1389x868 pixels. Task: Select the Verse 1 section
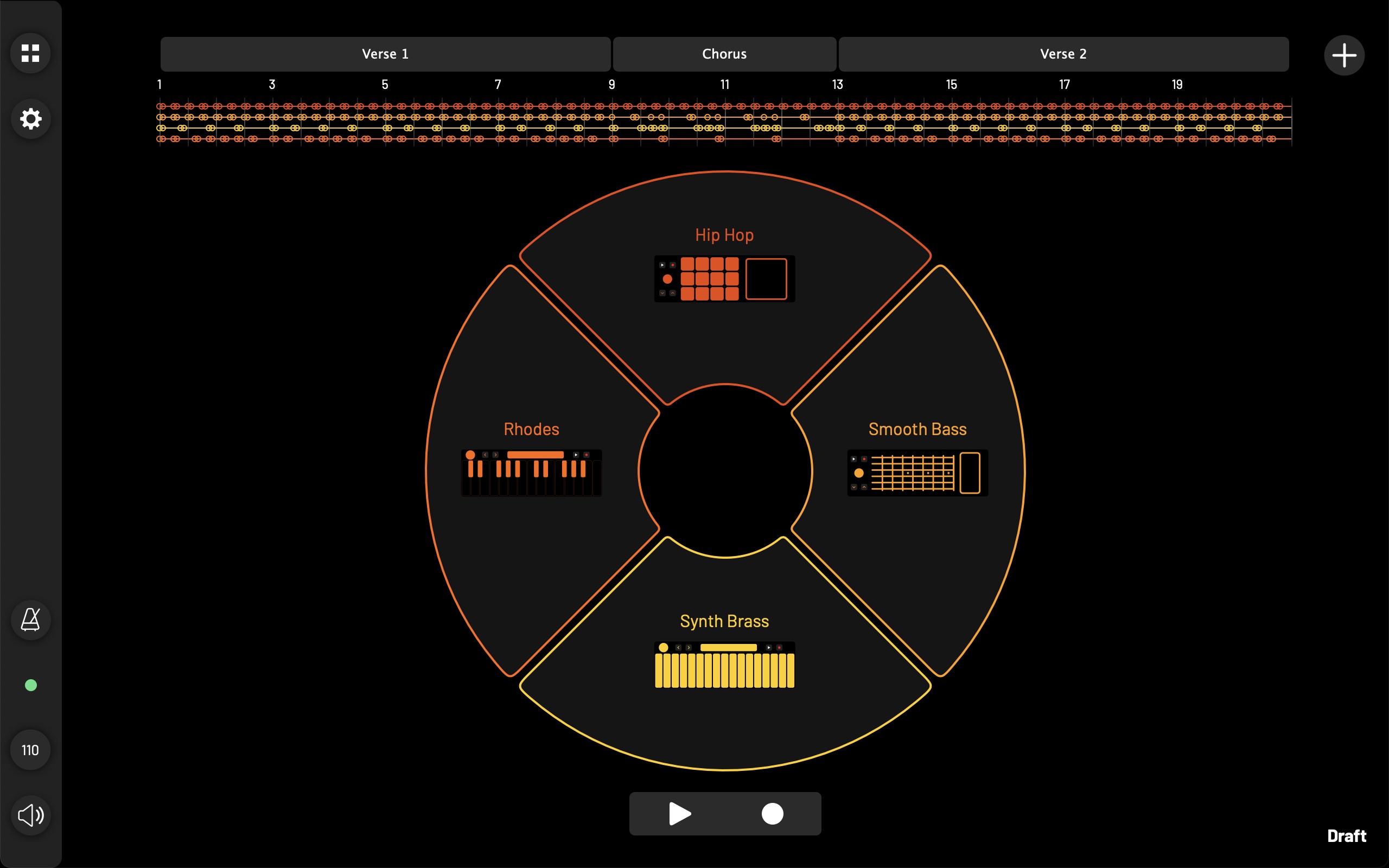[385, 54]
